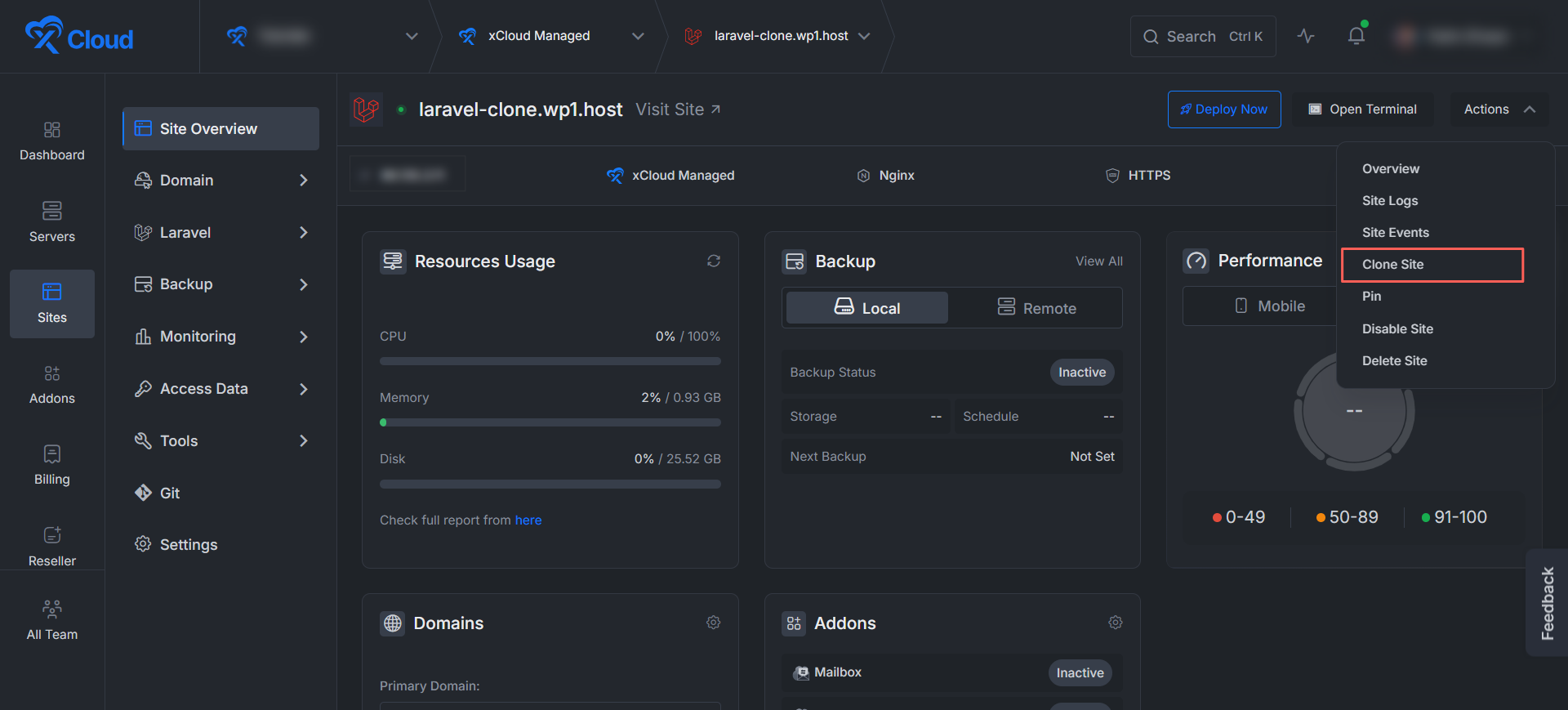Click the Disk usage bar
This screenshot has height=710, width=1568.
coord(550,484)
